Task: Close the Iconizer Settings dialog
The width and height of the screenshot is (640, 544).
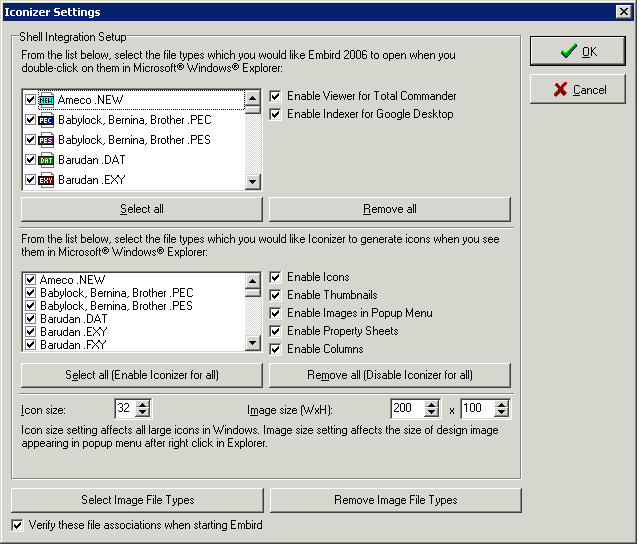Action: (624, 11)
